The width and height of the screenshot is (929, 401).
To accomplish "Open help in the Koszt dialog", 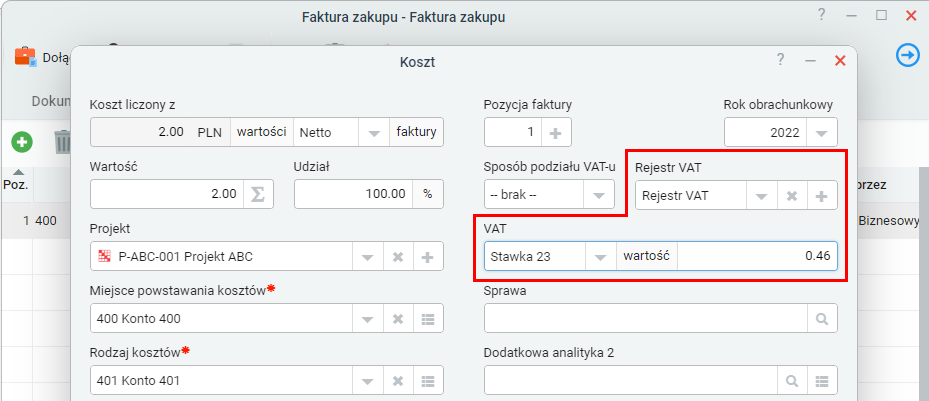I will coord(780,60).
